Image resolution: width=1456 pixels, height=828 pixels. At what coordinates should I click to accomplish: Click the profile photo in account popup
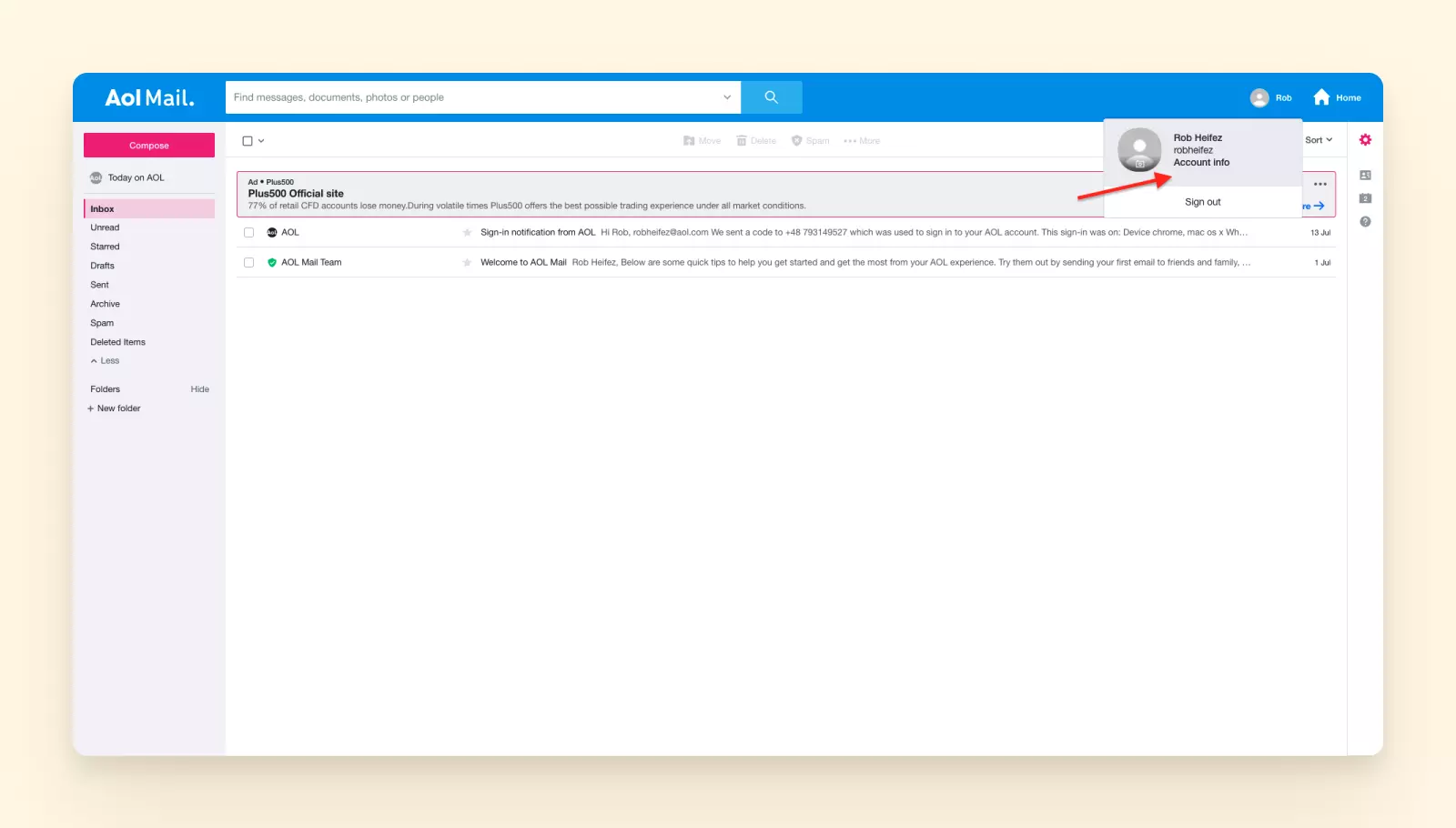tap(1139, 149)
